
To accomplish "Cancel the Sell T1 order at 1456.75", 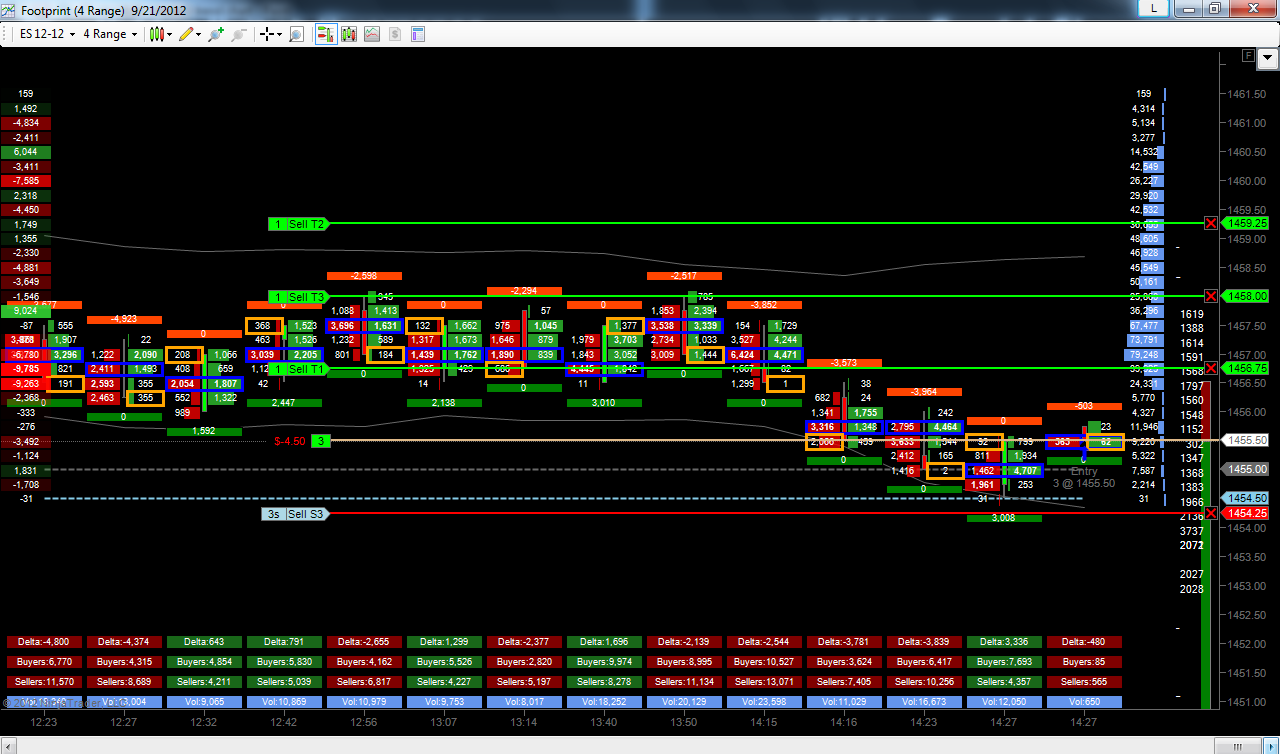I will (x=1211, y=369).
